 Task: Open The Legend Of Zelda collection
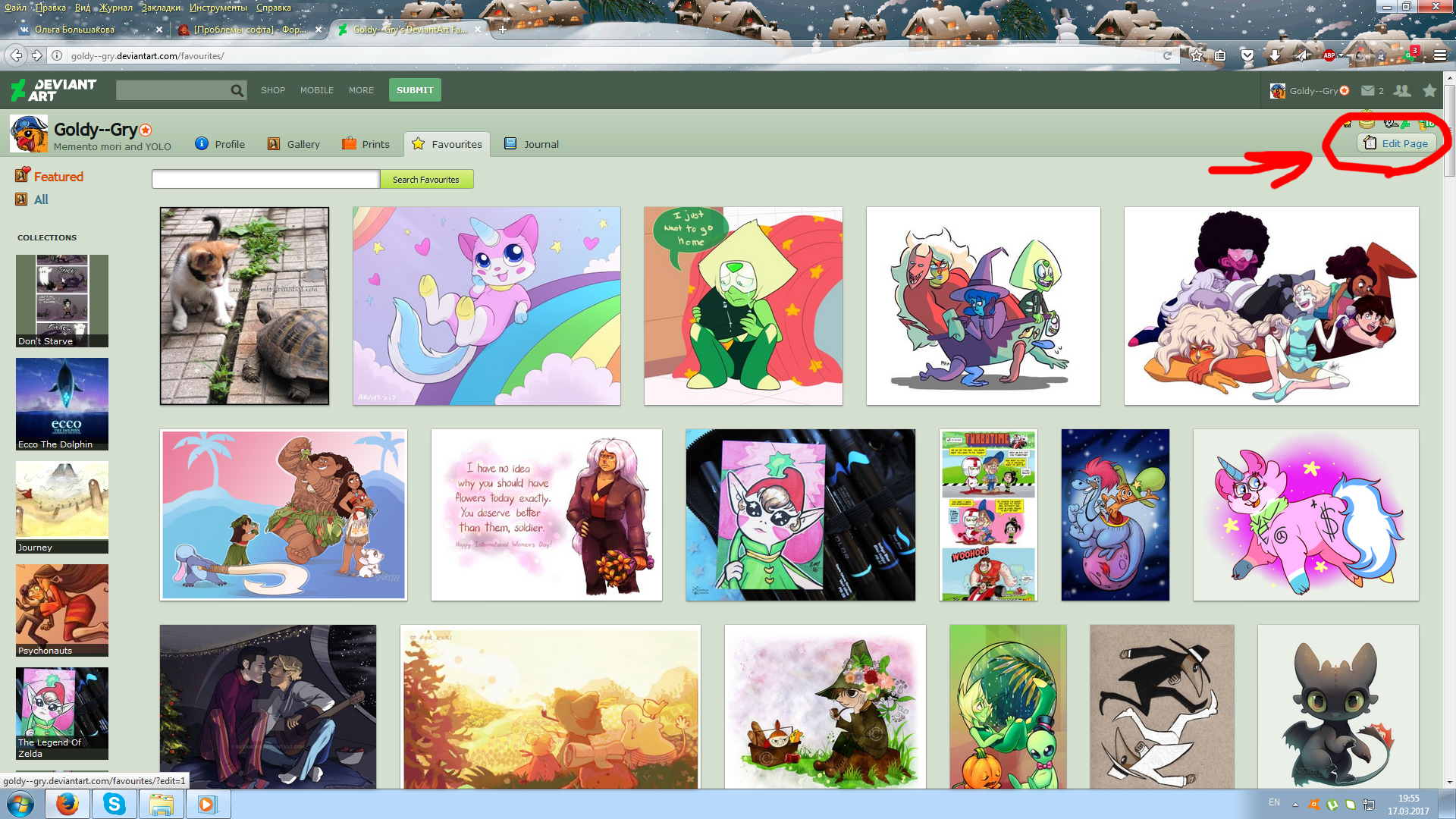point(62,714)
